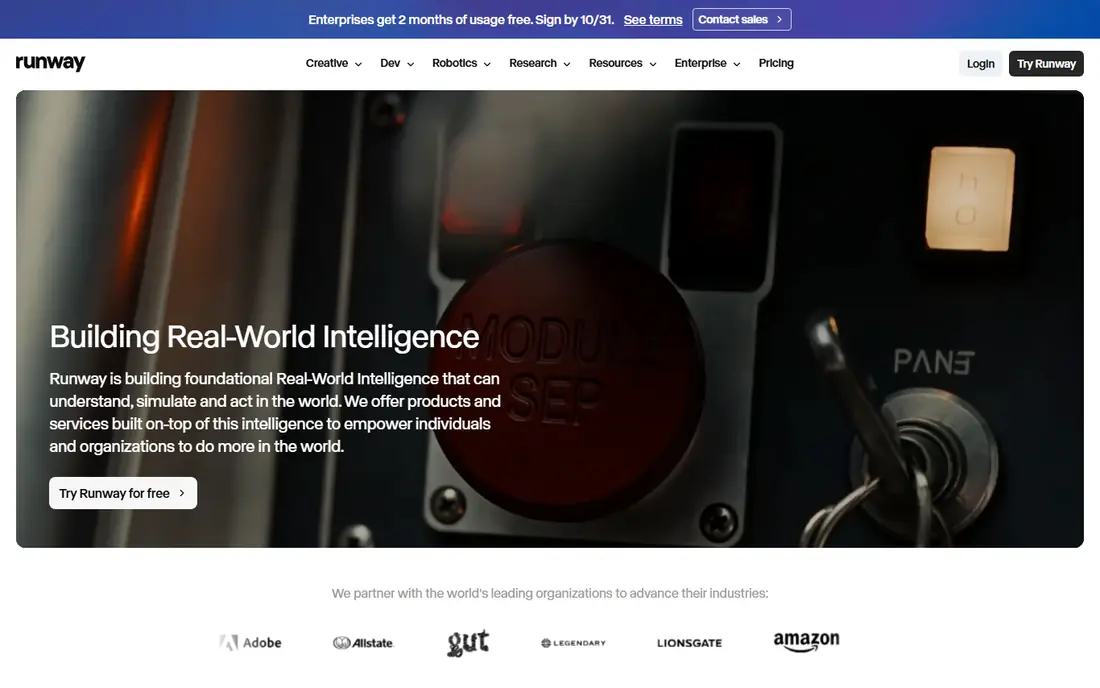Open the Robotics menu label
Image resolution: width=1100 pixels, height=688 pixels.
pos(455,63)
